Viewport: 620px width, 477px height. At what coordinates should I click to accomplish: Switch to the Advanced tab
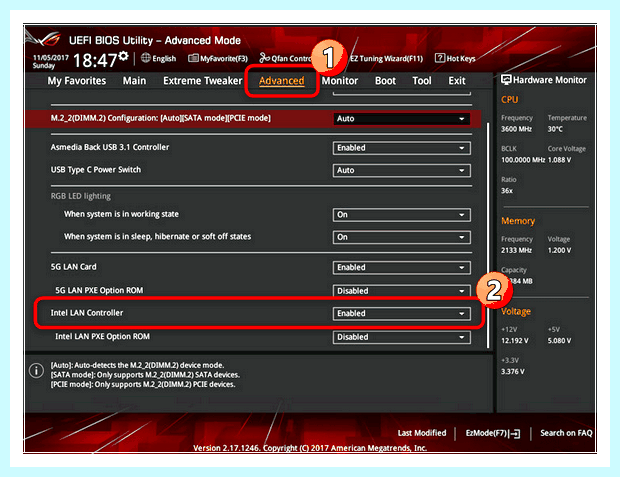(x=282, y=81)
